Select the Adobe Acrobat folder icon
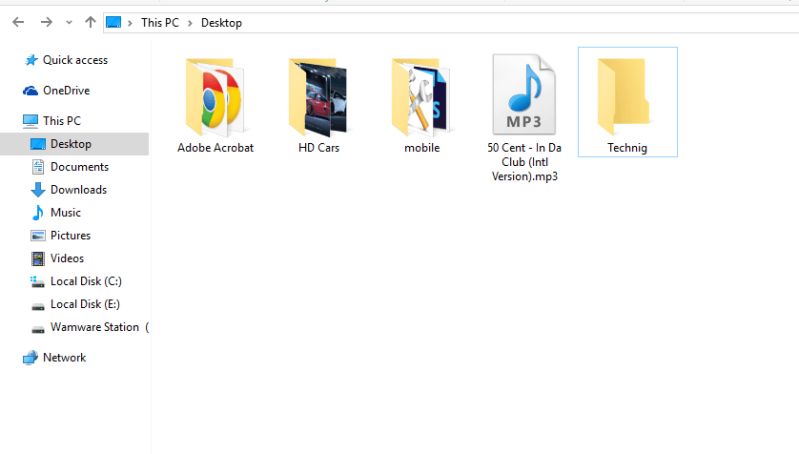 tap(215, 96)
